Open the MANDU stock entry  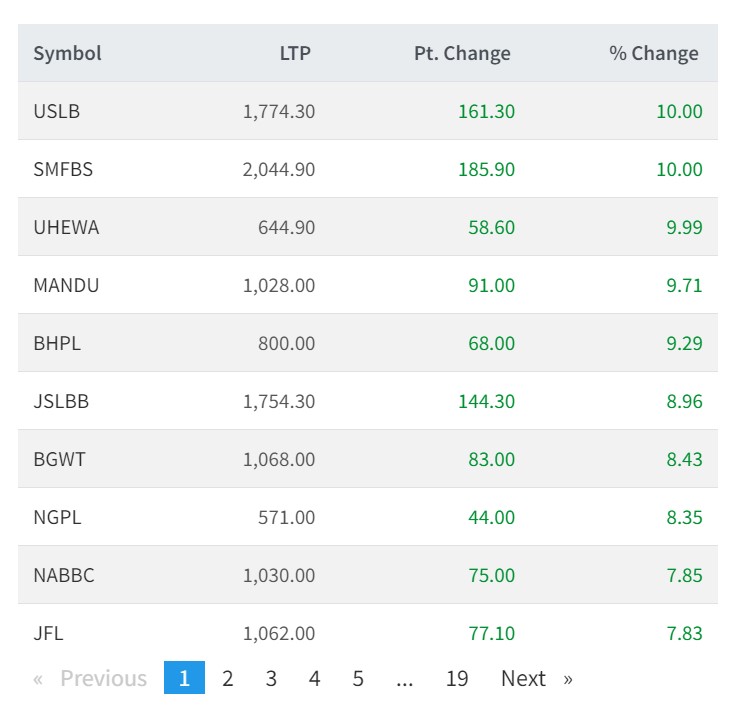(x=66, y=286)
